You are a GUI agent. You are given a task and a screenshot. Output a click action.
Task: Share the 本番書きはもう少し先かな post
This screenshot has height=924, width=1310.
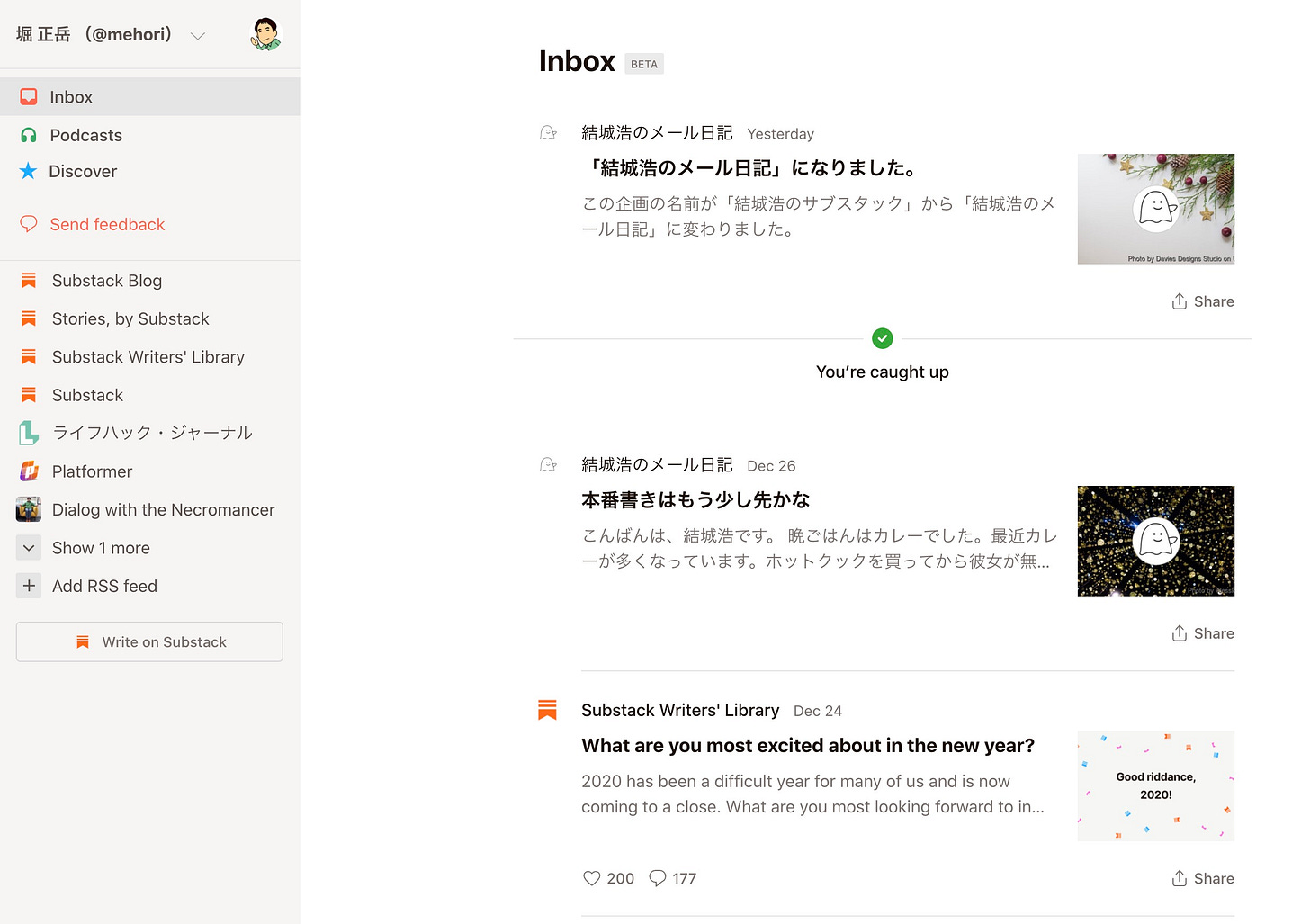[x=1203, y=633]
